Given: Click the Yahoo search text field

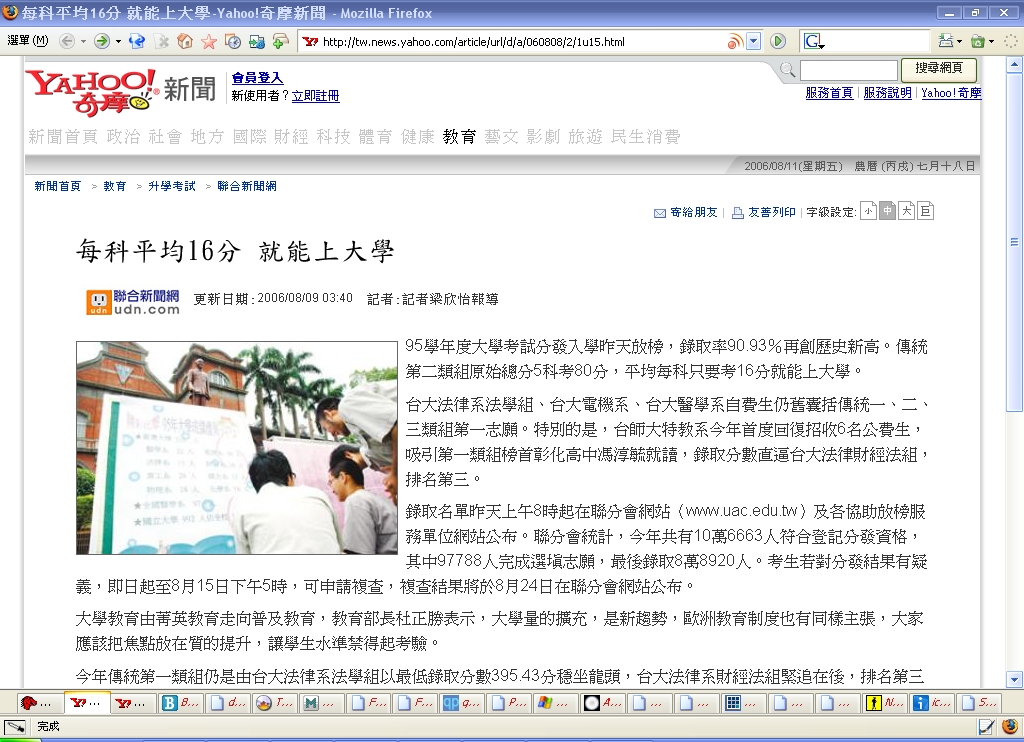Looking at the screenshot, I should (848, 70).
